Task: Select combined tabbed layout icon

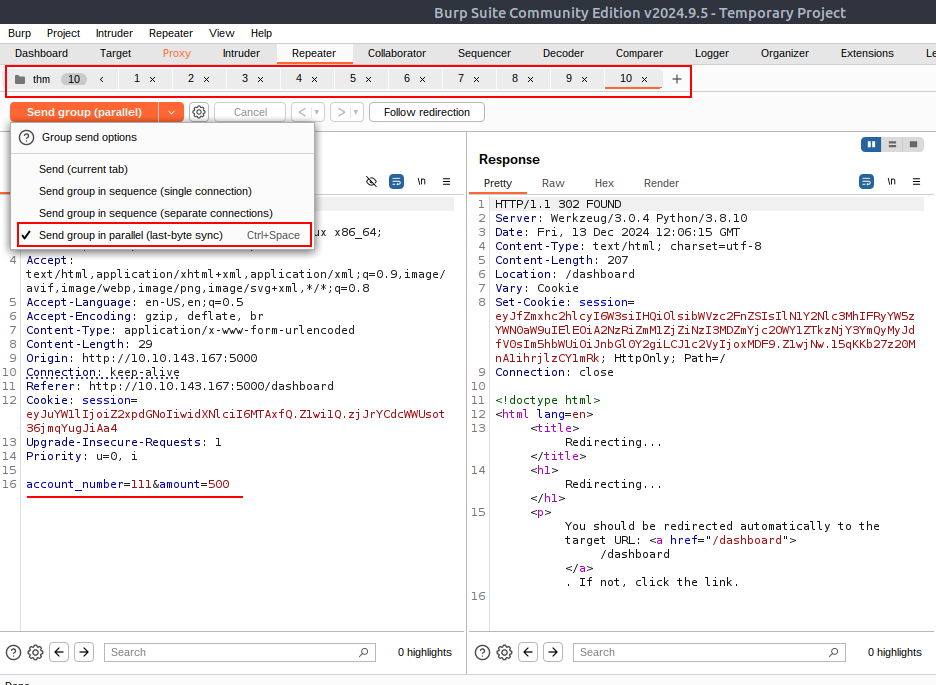Action: click(x=913, y=144)
